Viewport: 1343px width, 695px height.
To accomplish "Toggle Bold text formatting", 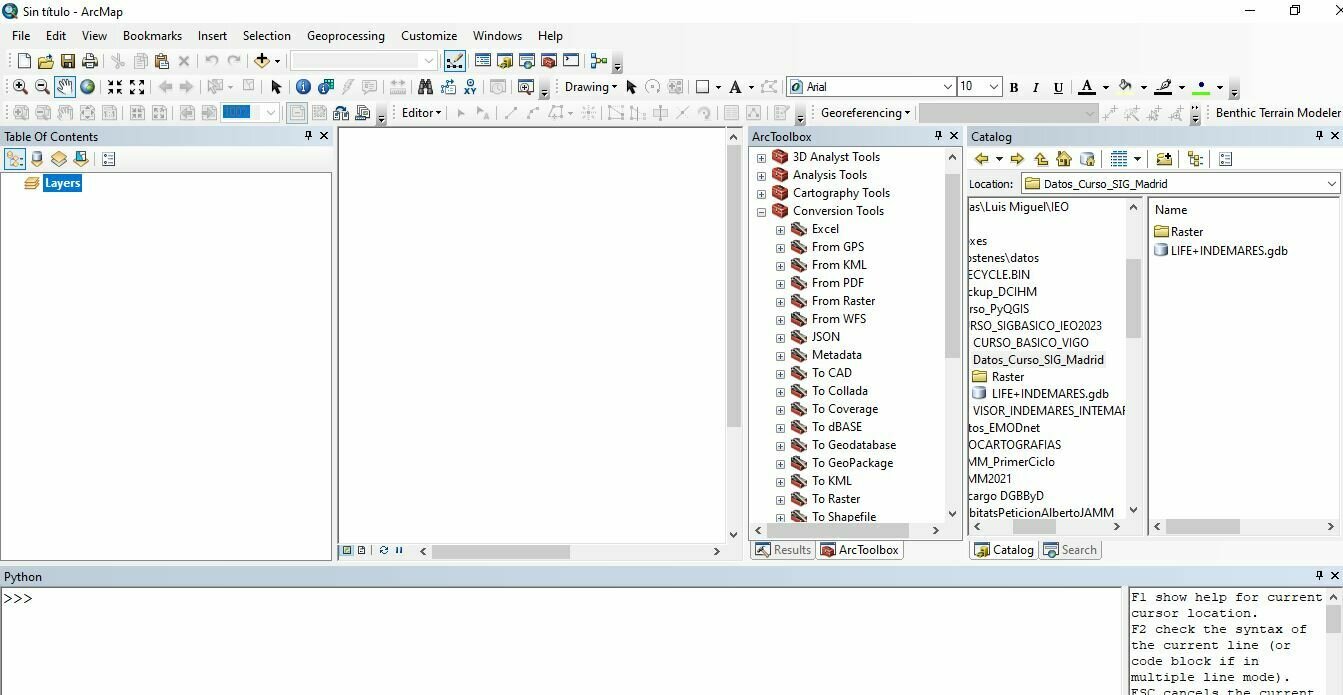I will click(1014, 87).
